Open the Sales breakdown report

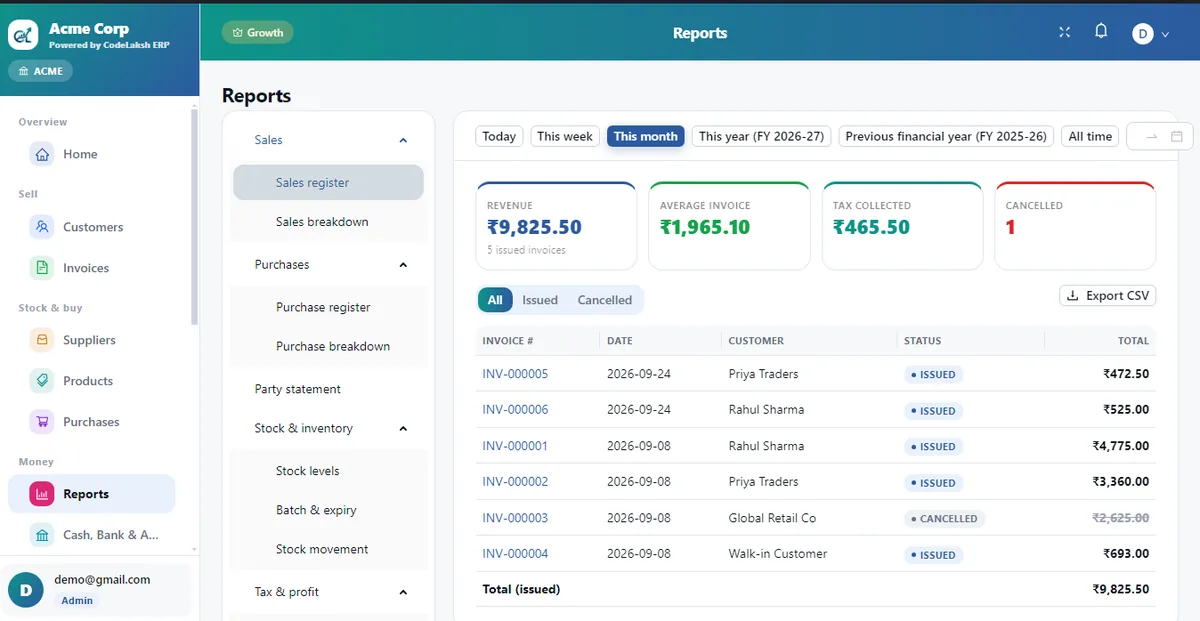pyautogui.click(x=328, y=222)
